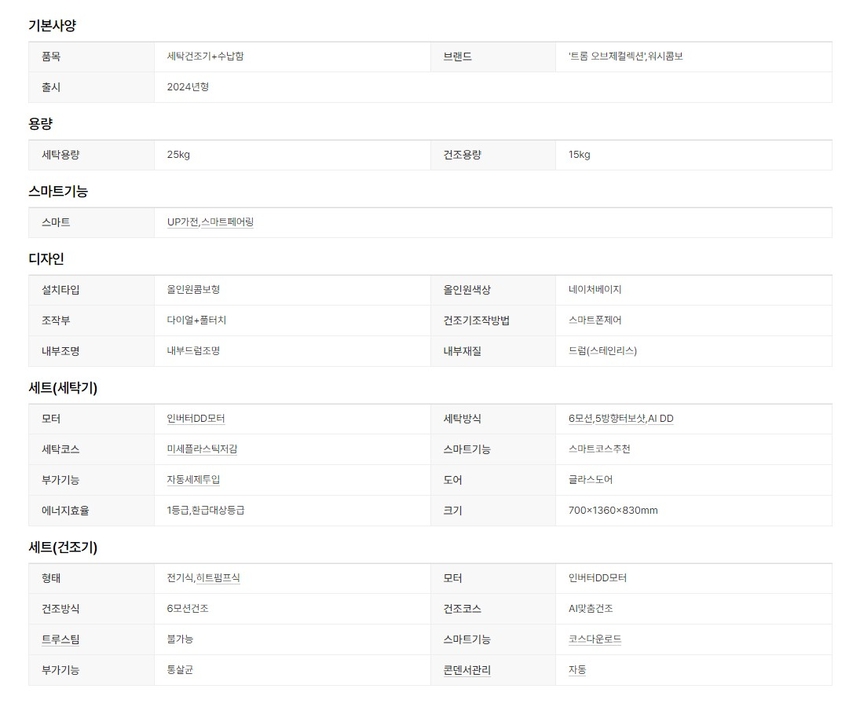Click the 자동세제투입 feature link
Viewport: 860px width, 707px height.
pos(193,480)
